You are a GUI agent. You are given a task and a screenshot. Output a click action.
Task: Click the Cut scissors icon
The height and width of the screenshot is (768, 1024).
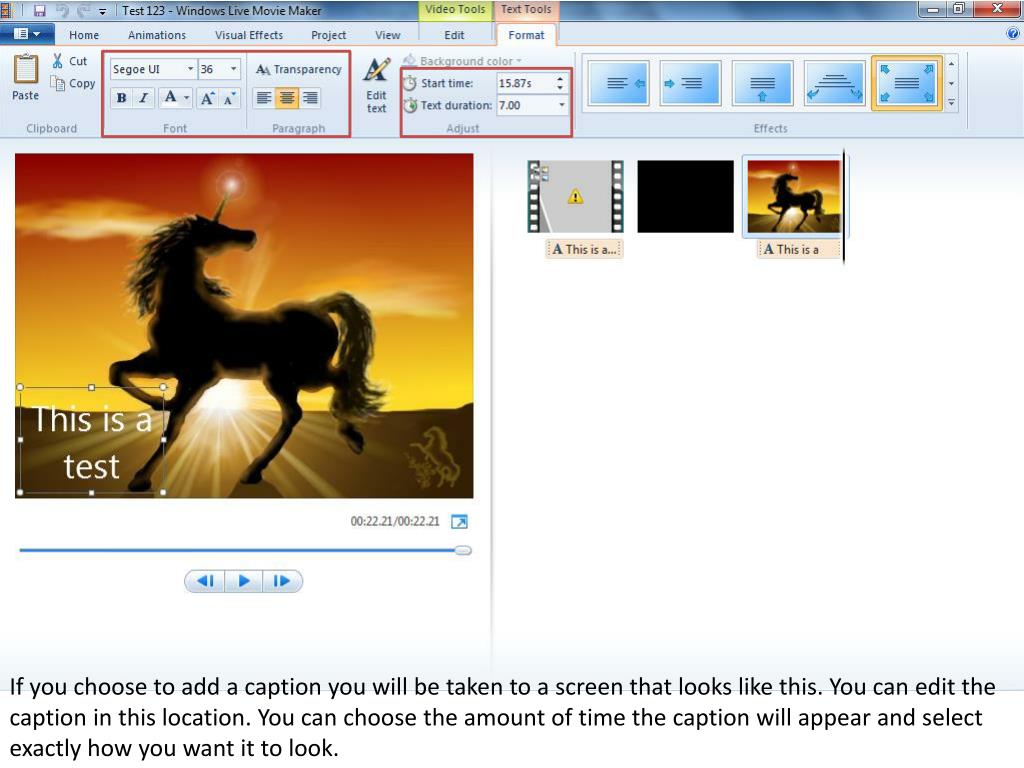point(58,61)
